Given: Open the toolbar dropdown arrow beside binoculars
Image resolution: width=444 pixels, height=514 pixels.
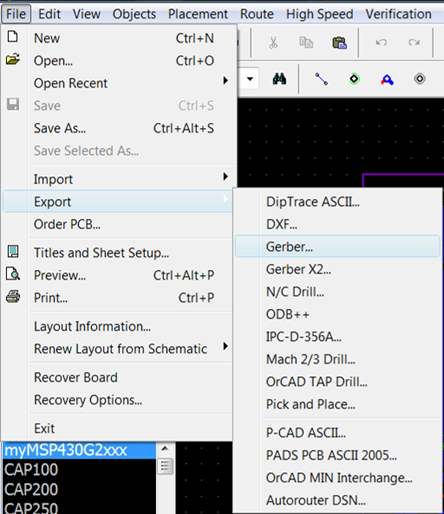Looking at the screenshot, I should (250, 79).
